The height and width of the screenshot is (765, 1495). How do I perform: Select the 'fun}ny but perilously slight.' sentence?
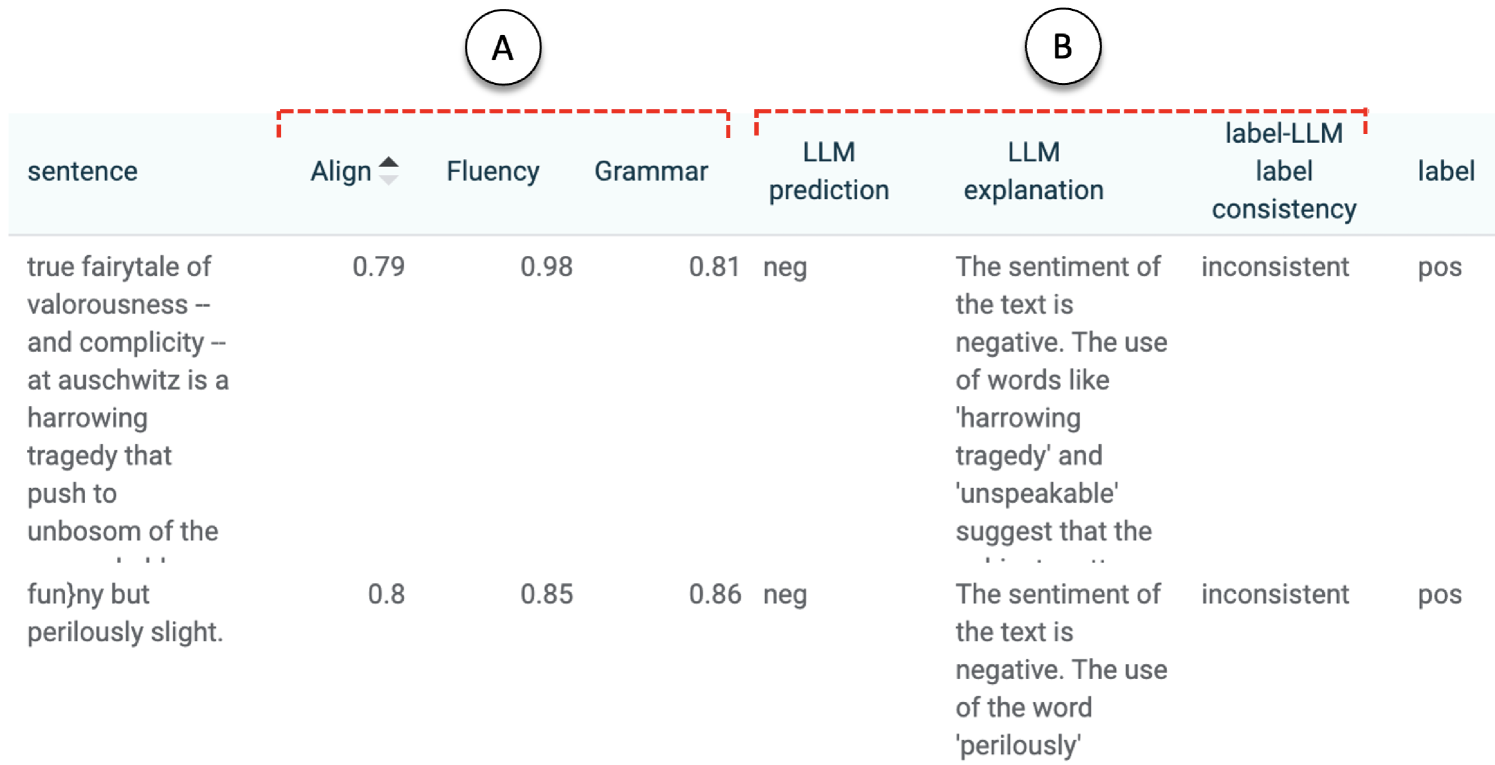tap(125, 613)
